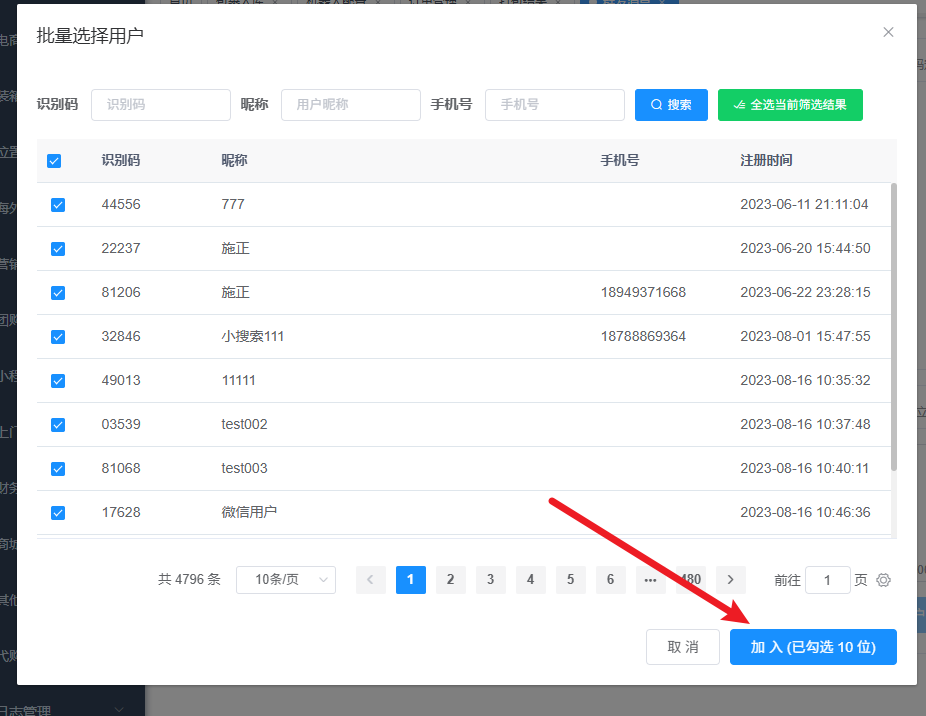Select page 3 in pagination
The width and height of the screenshot is (926, 716).
point(491,580)
